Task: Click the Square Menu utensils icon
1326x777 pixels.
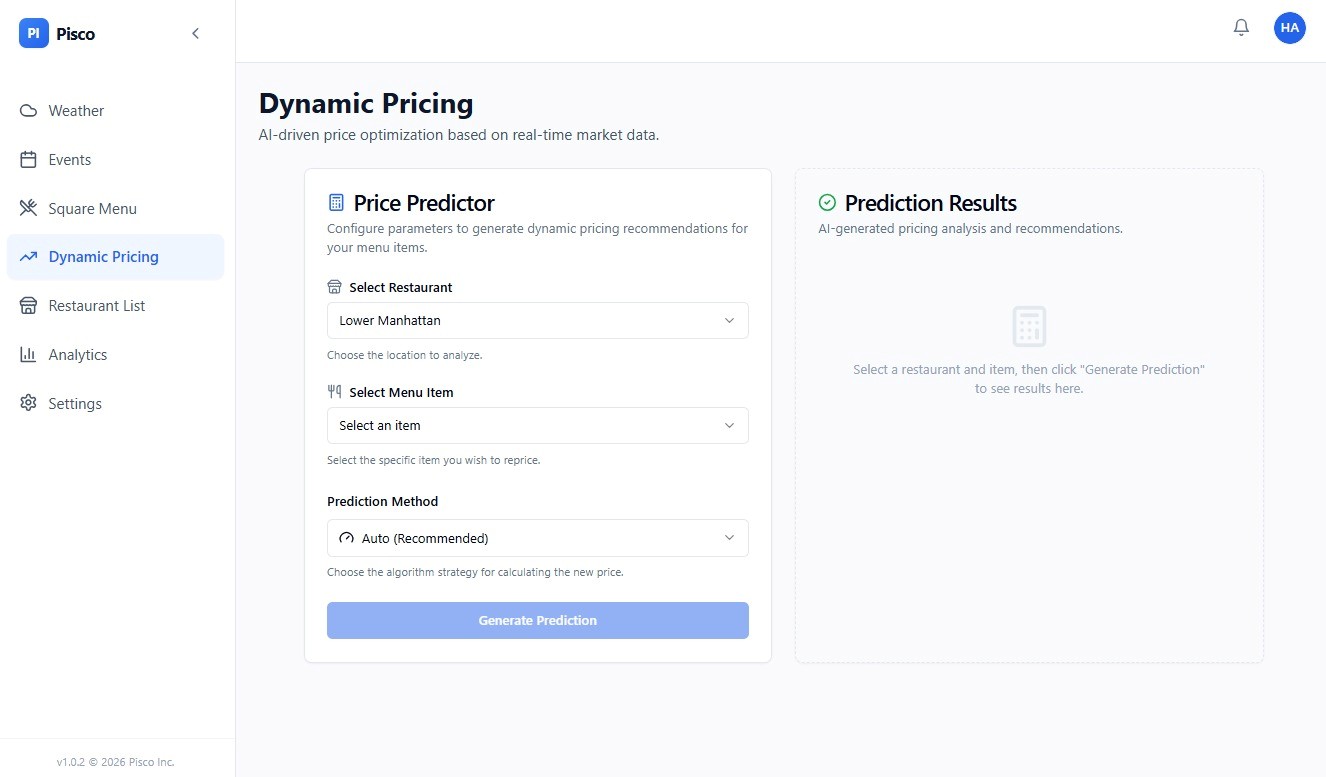Action: pos(28,209)
